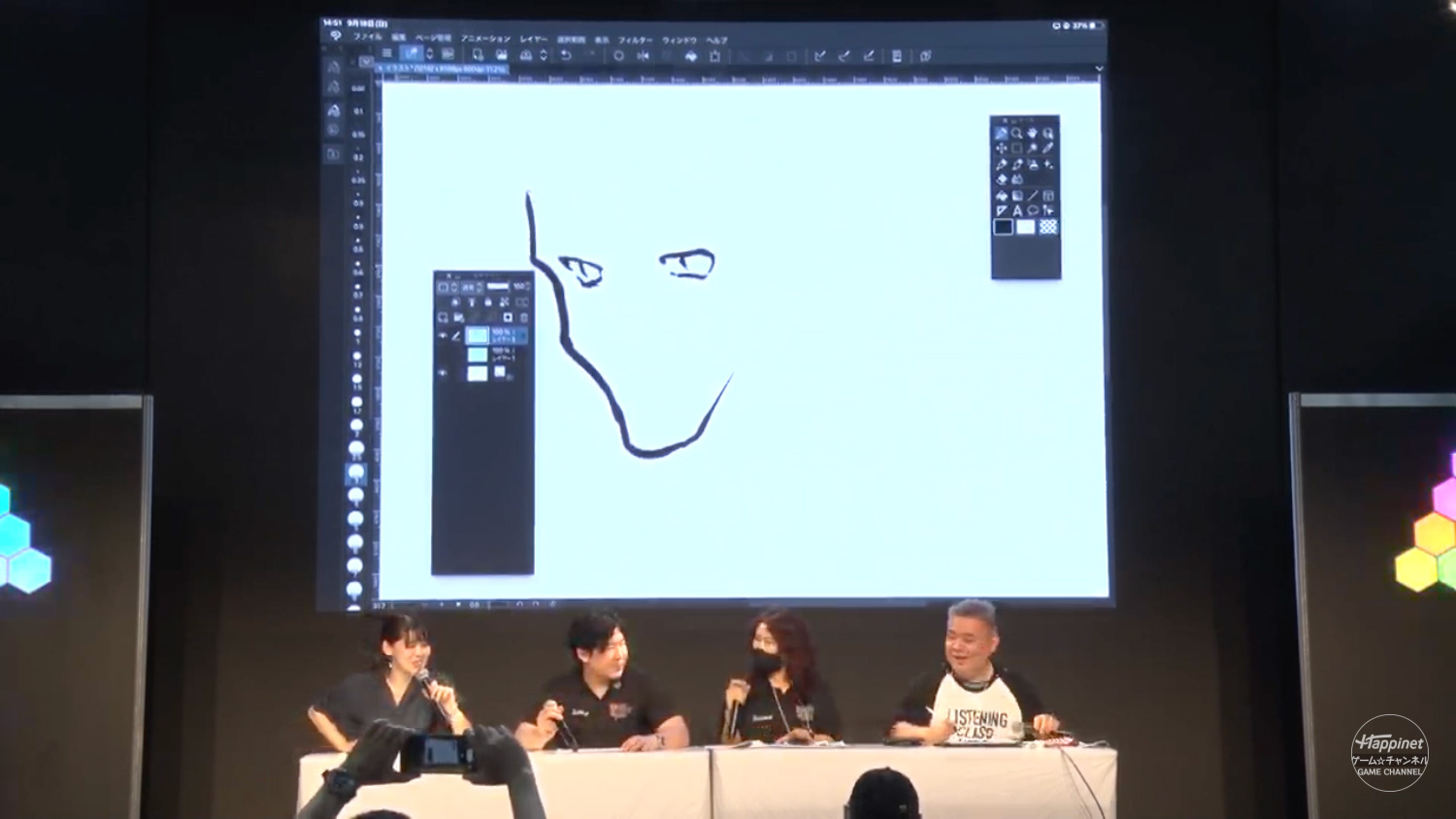The image size is (1456, 819).
Task: Select the Balloon speech bubble tool
Action: [1033, 211]
